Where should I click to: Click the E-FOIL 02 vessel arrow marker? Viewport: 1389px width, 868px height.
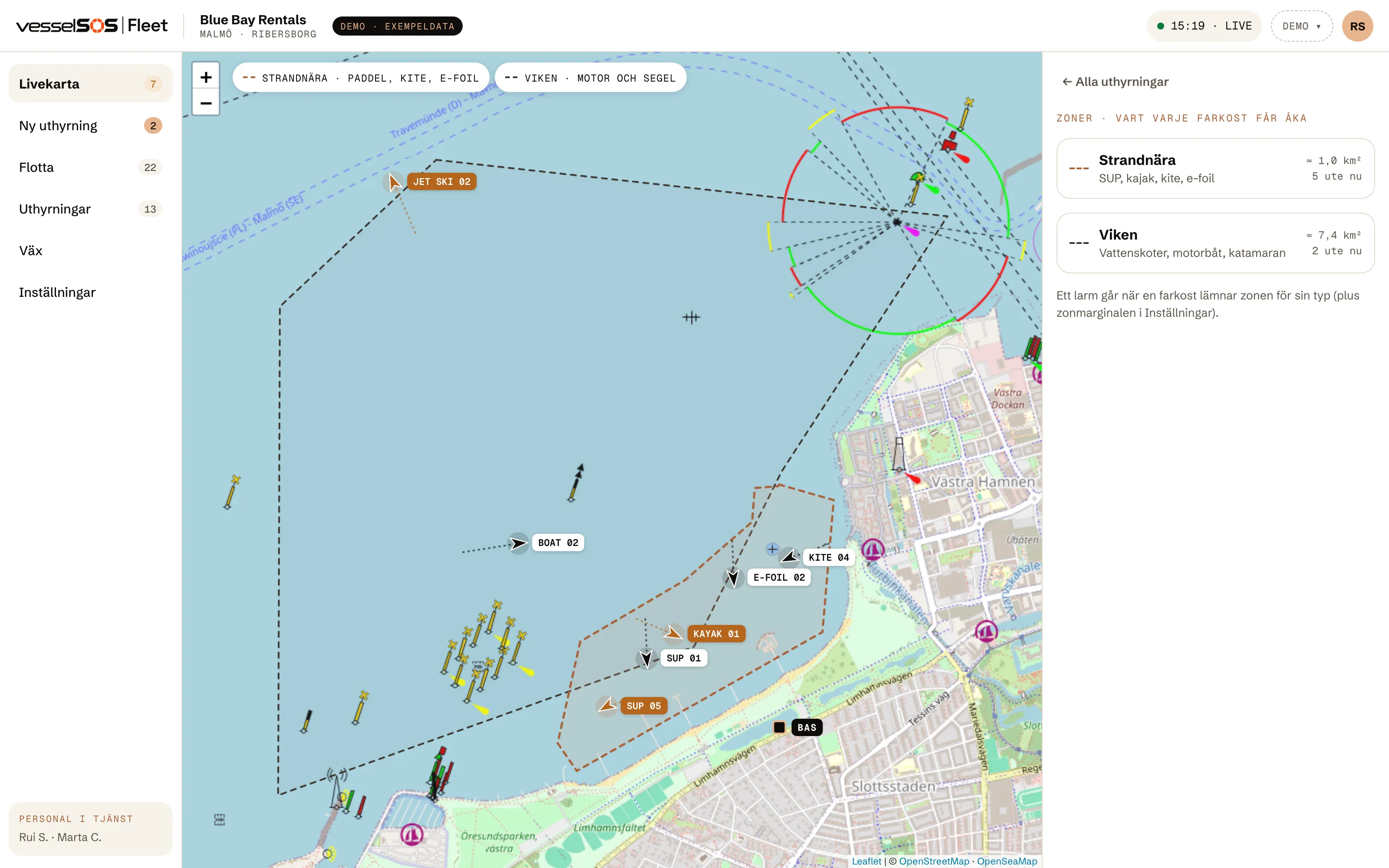pos(733,578)
